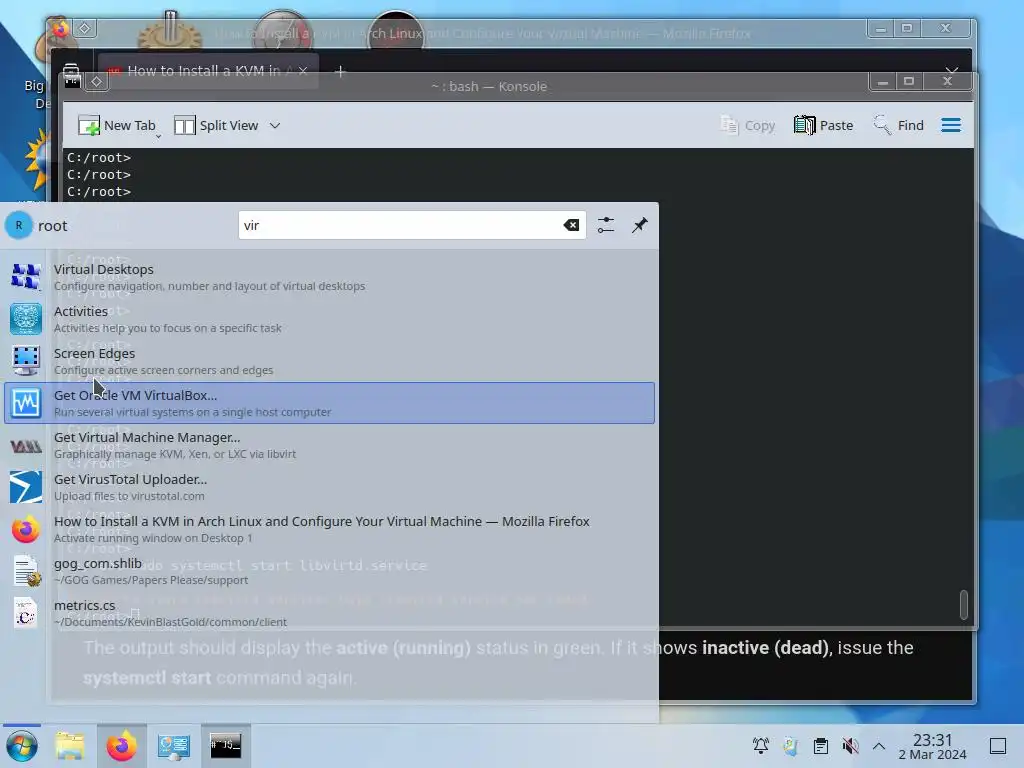
Task: Activate Firefox window result in launcher
Action: [329, 529]
